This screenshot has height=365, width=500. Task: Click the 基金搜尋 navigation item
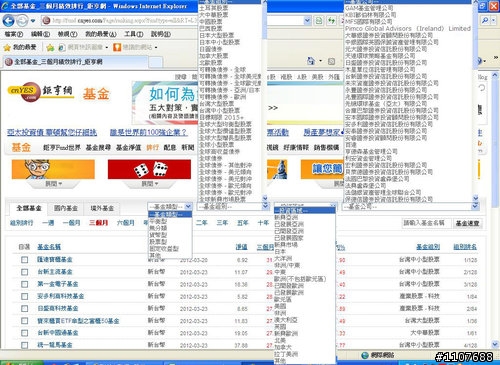[x=98, y=147]
